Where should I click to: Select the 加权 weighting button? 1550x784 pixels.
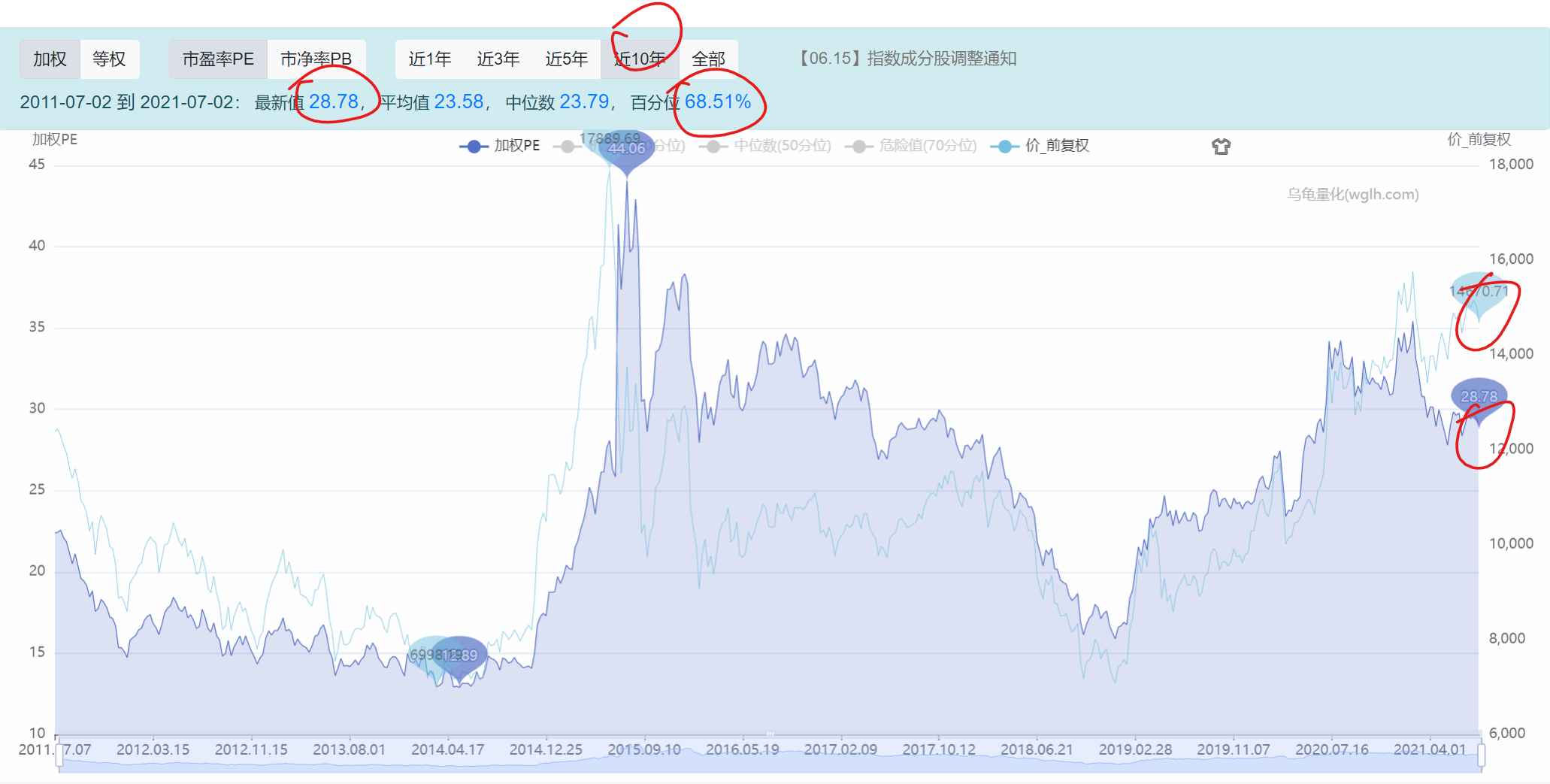pos(50,59)
